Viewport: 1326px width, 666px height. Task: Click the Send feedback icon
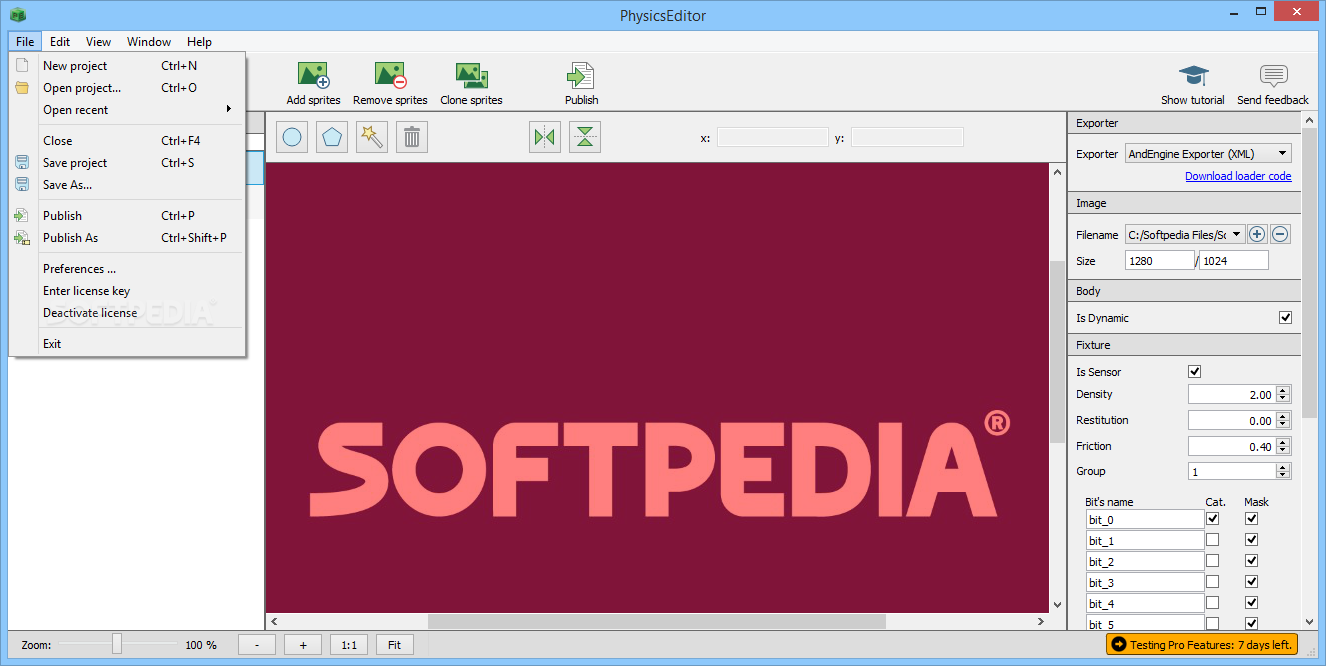1273,76
